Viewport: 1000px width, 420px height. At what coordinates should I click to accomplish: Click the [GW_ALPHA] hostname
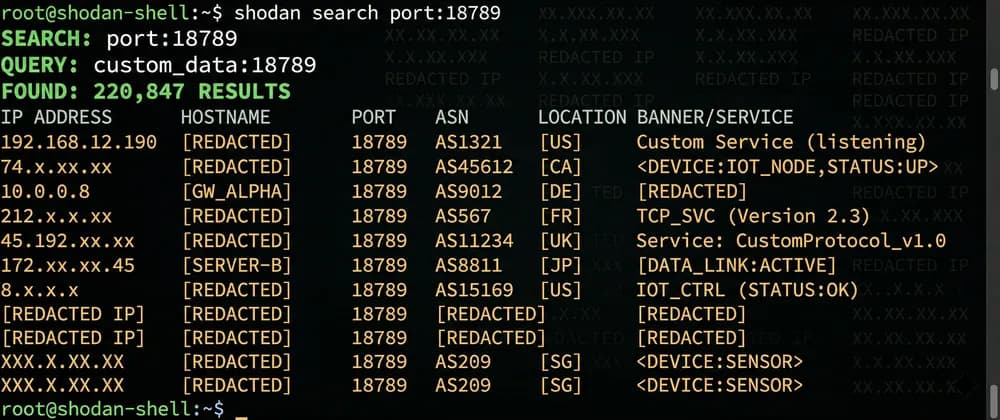click(x=236, y=192)
